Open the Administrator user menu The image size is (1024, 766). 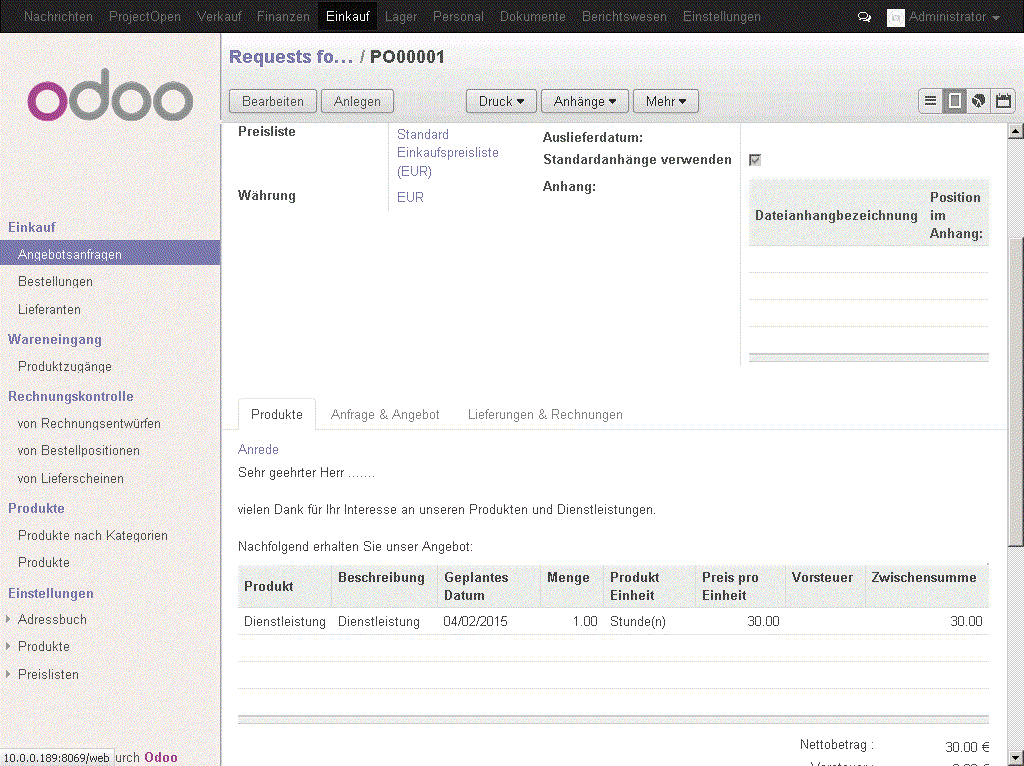coord(954,17)
